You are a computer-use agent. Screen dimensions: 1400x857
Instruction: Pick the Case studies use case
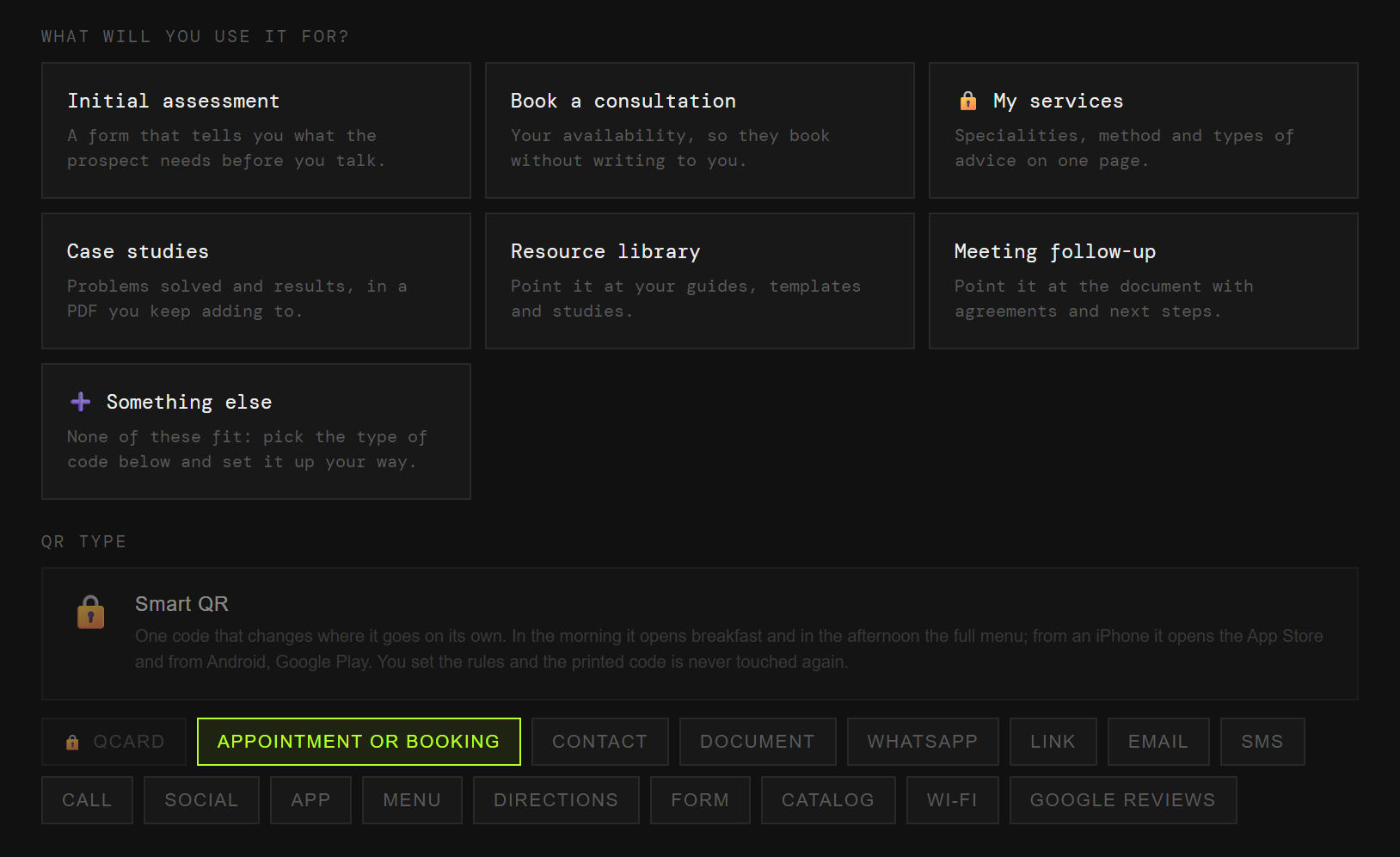[256, 281]
